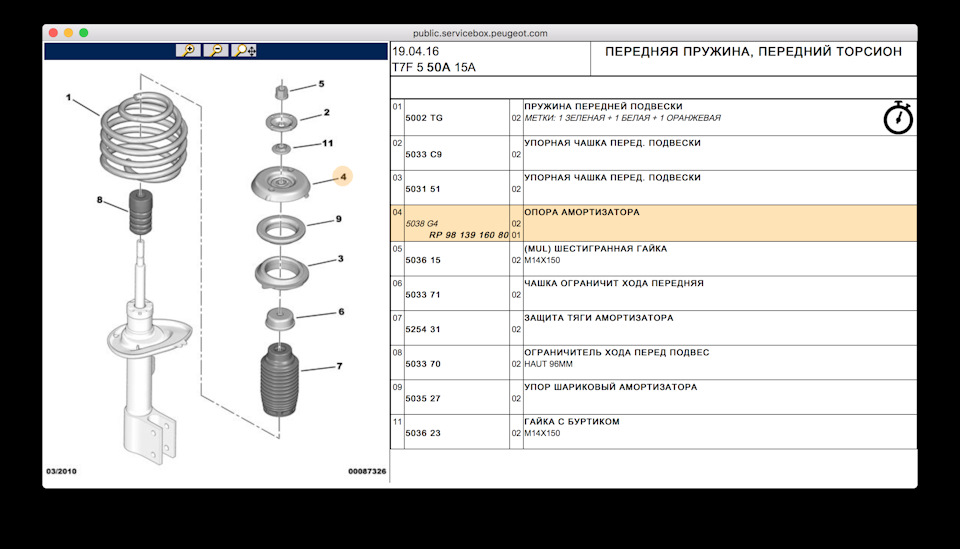Image resolution: width=960 pixels, height=549 pixels.
Task: Click replacement part RP 98 139 160 80
Action: click(x=468, y=235)
